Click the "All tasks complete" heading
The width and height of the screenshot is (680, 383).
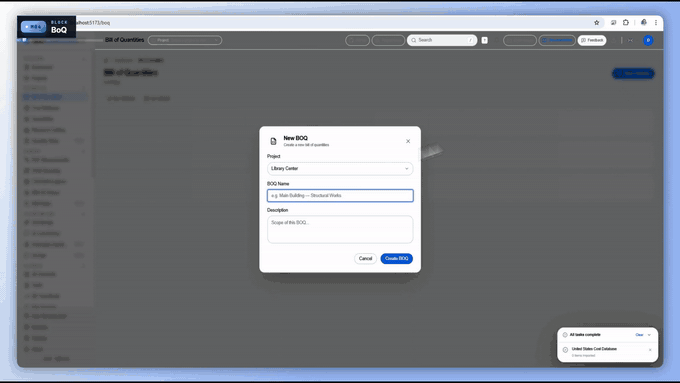tap(585, 335)
